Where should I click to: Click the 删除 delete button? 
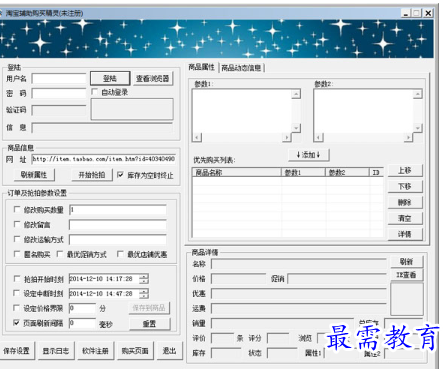tap(405, 202)
